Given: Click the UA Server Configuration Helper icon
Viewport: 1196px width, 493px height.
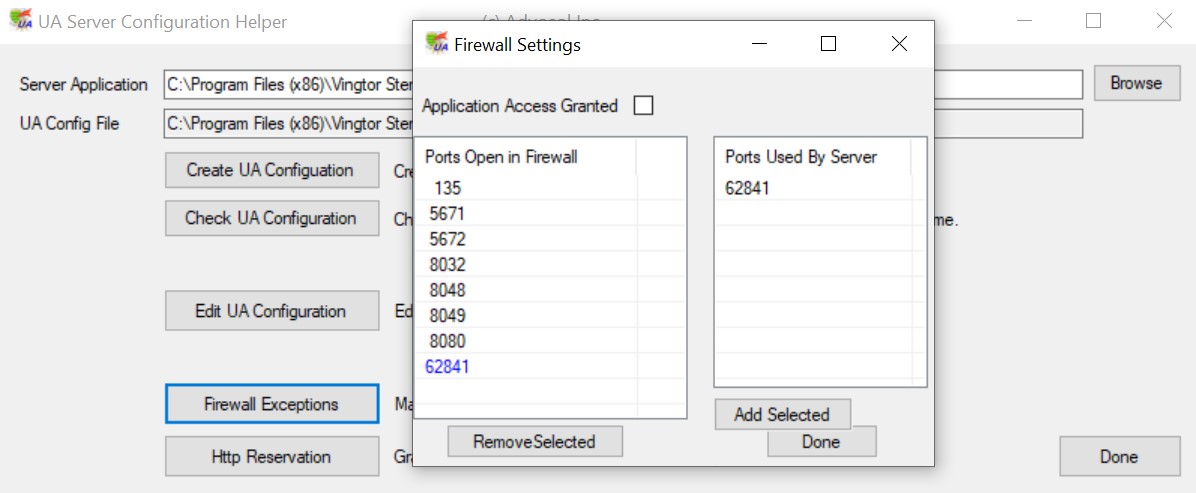Looking at the screenshot, I should (x=20, y=21).
